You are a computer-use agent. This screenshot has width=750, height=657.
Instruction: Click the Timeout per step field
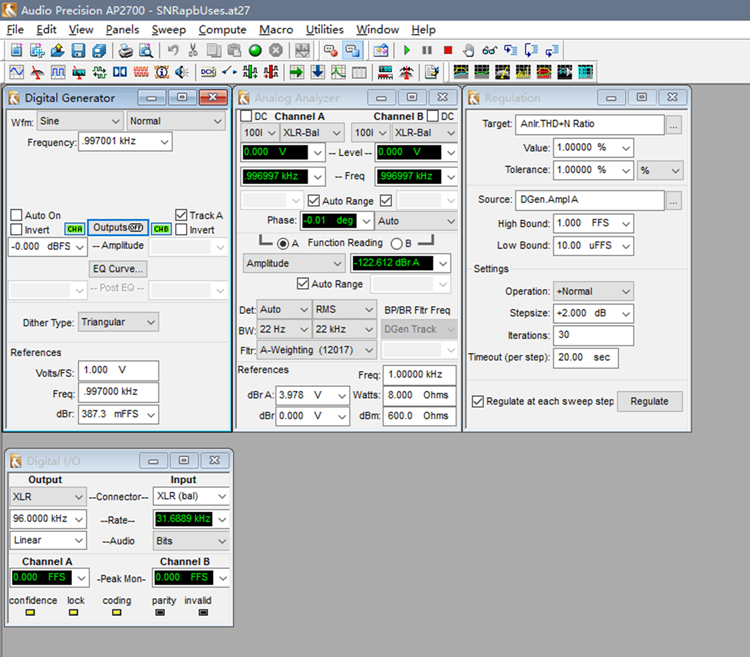pos(585,358)
